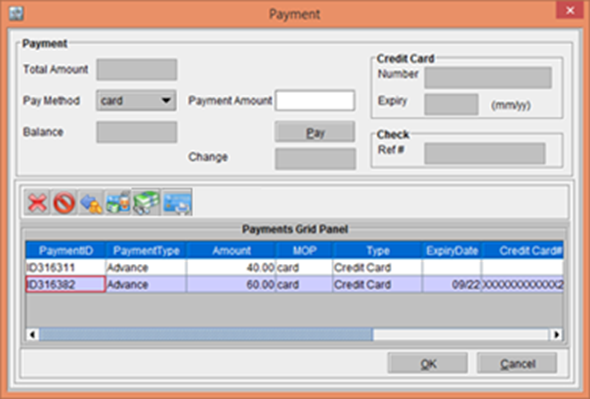This screenshot has width=590, height=399.
Task: Click the Change field
Action: click(315, 159)
